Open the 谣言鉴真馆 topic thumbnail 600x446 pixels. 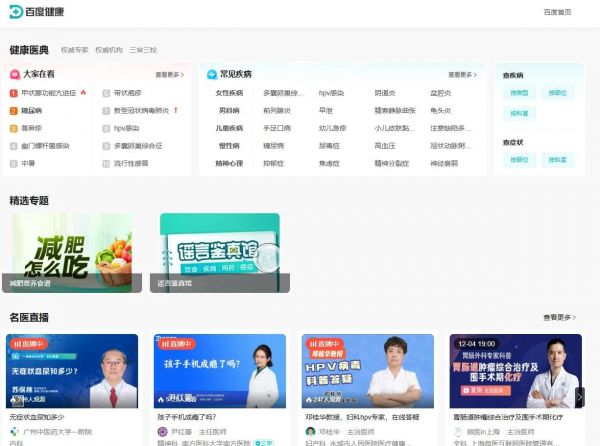[x=220, y=253]
